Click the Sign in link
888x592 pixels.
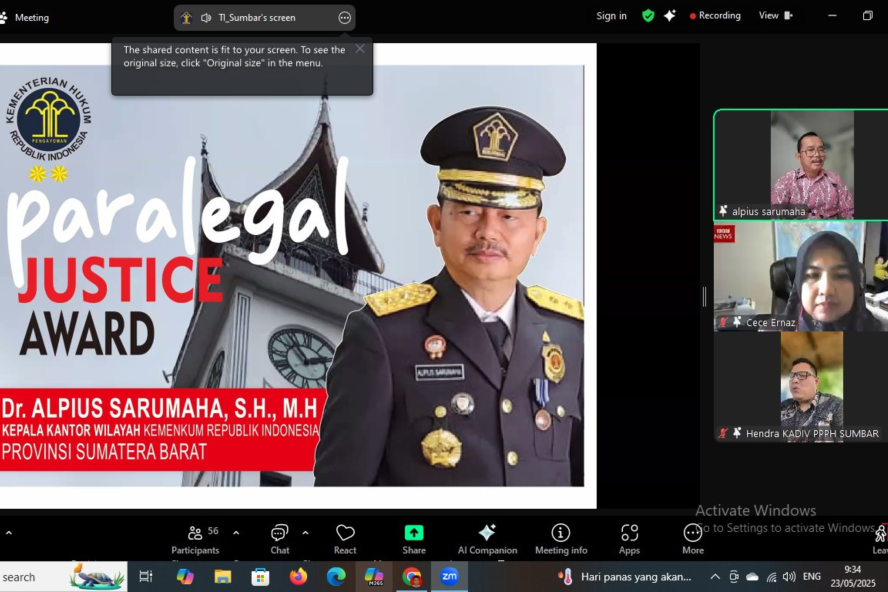611,16
